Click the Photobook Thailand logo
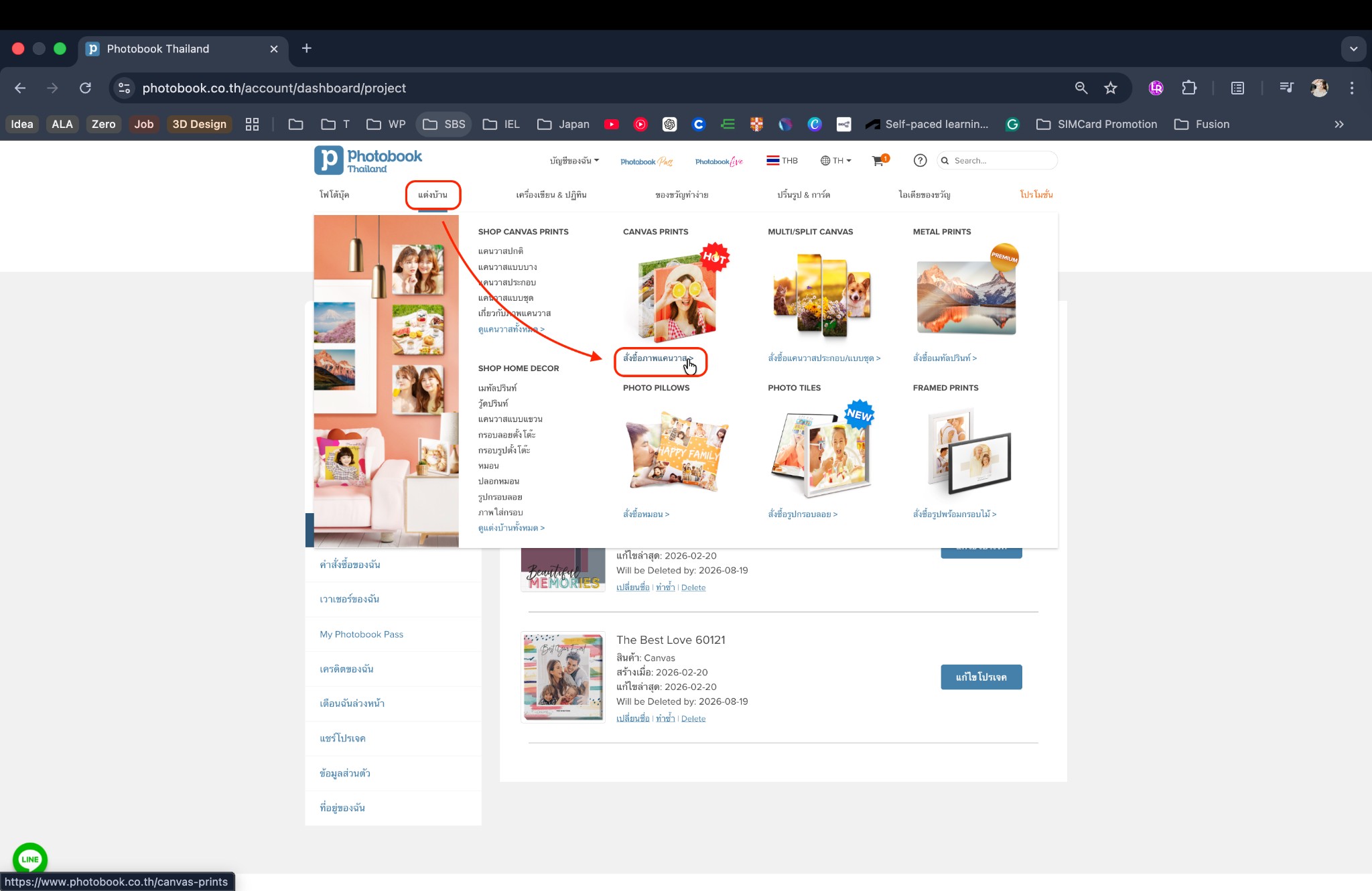This screenshot has width=1372, height=891. (368, 160)
